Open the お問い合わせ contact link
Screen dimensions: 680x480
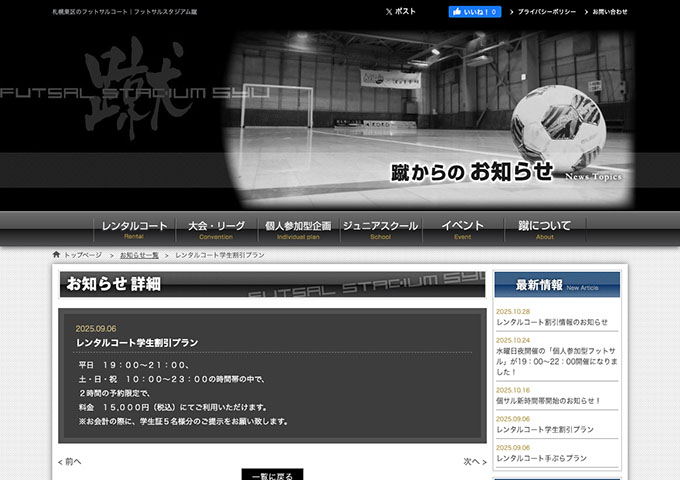[x=609, y=12]
